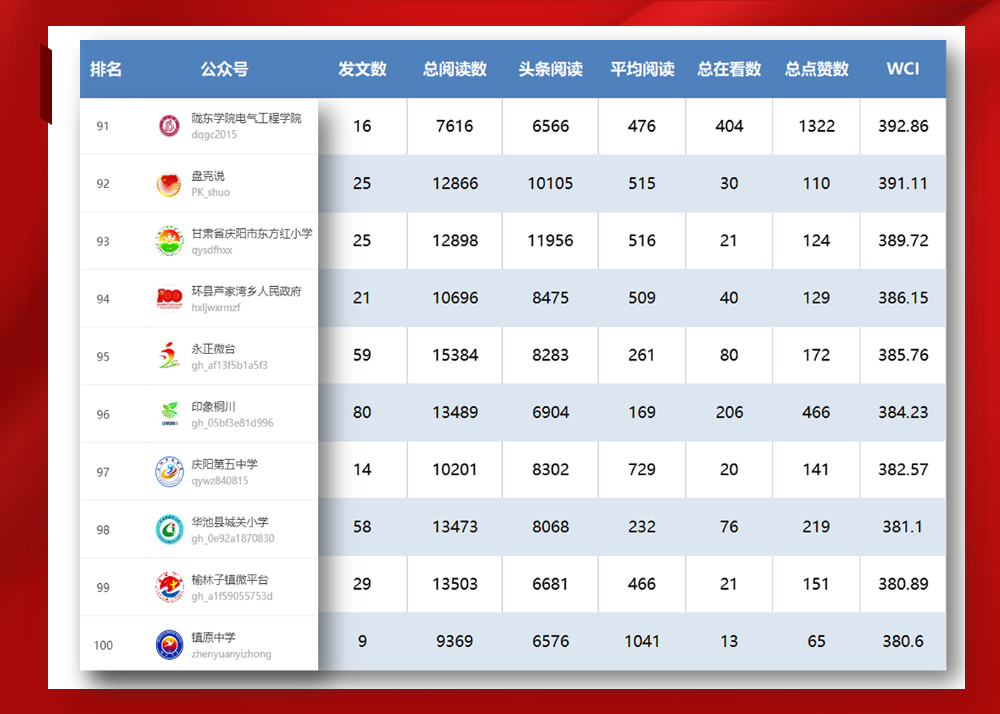
Task: Open the 甘肃省庆阳市东方红小学 account name
Action: [252, 233]
